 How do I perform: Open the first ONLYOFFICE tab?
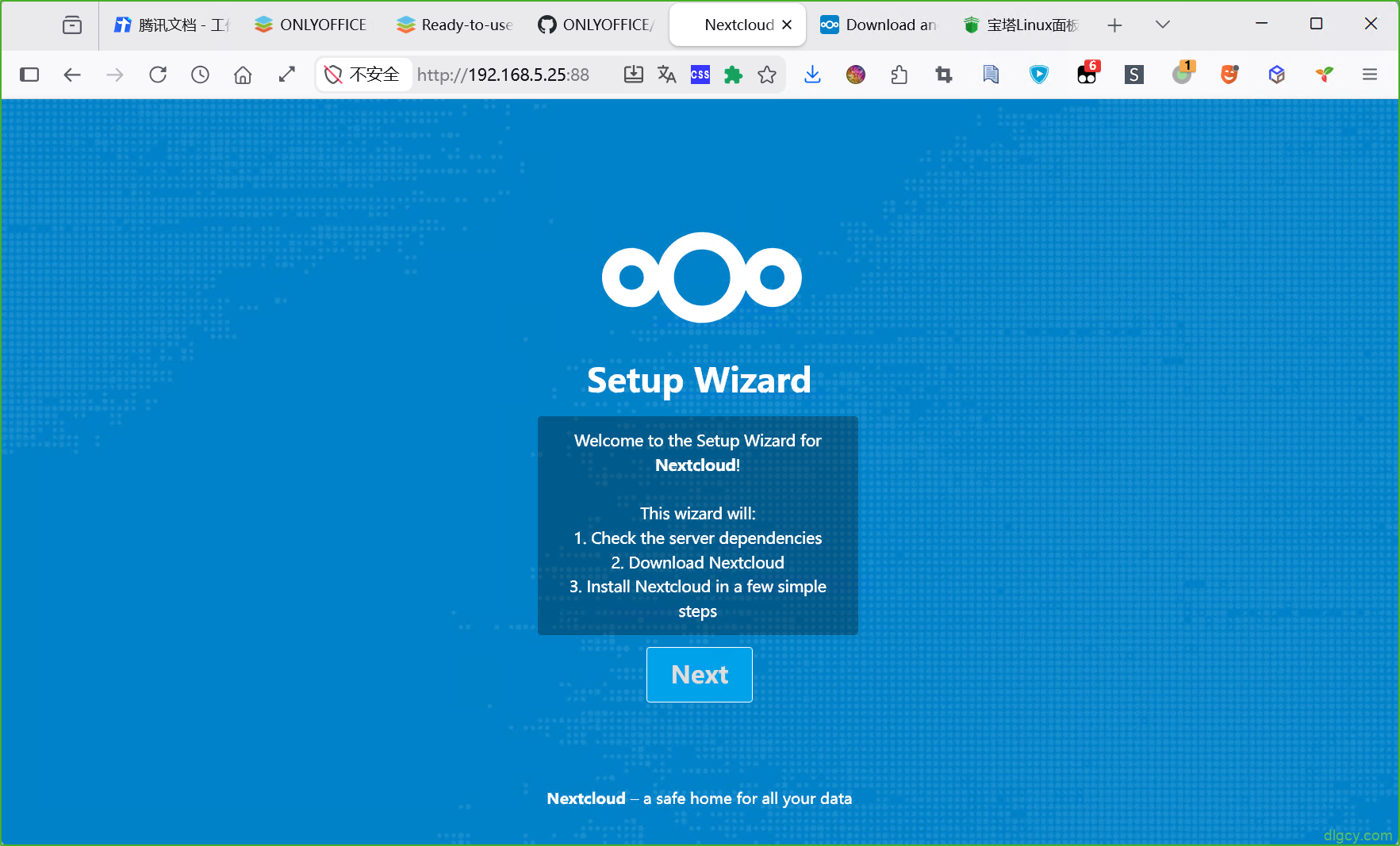311,25
